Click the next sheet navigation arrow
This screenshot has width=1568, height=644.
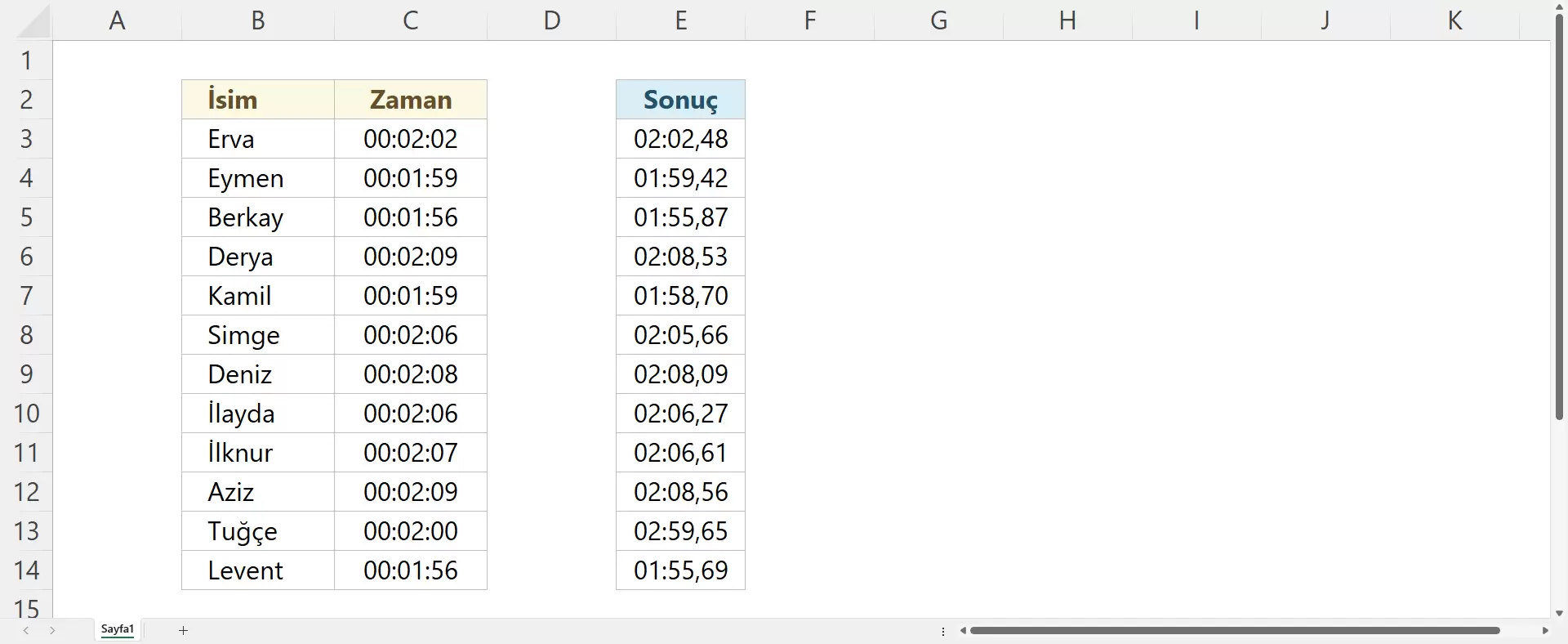pos(52,630)
